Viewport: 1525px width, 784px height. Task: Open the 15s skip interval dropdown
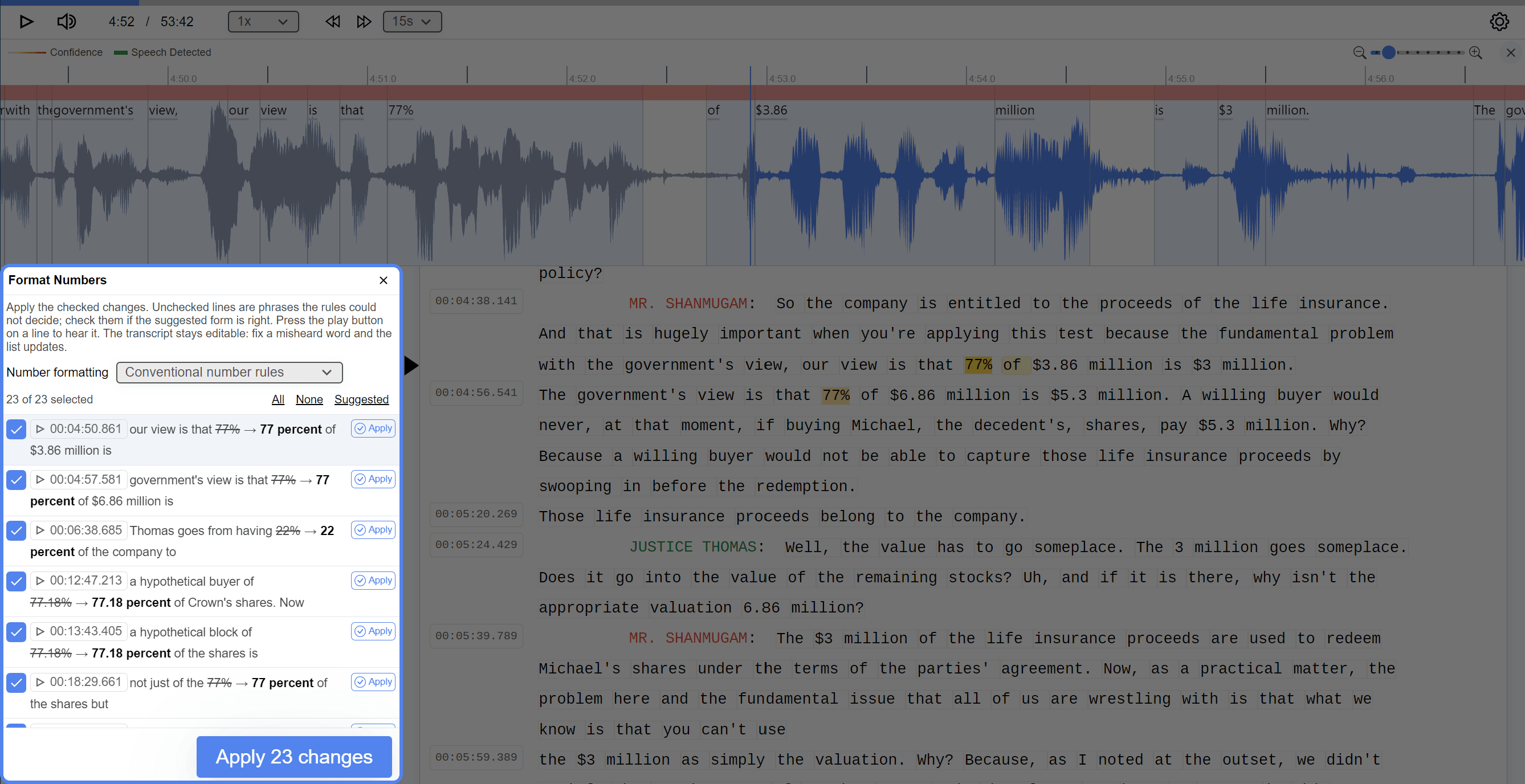[412, 22]
